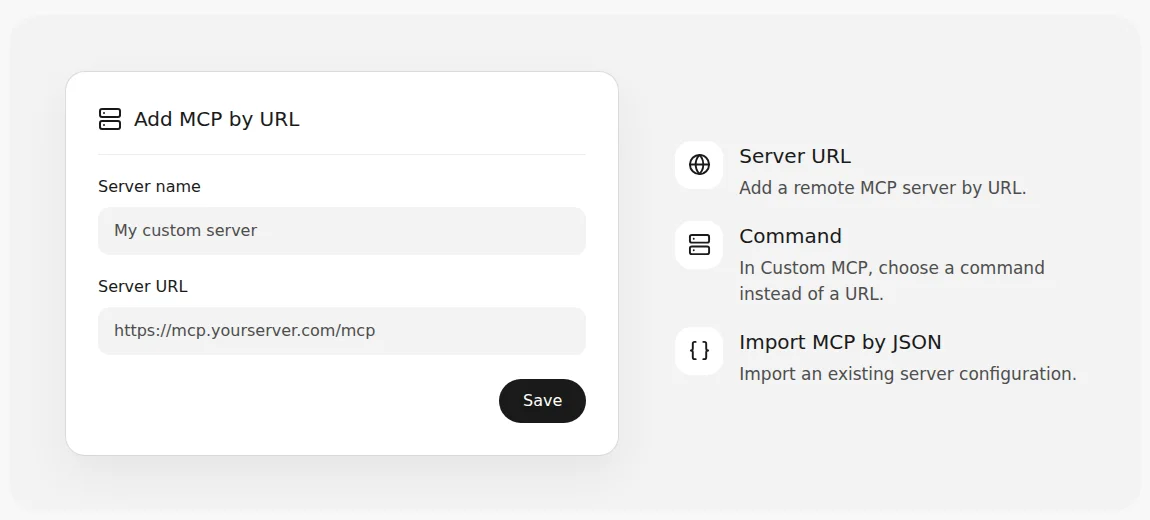Screen dimensions: 1150x520
Task: Click the curly braces icon for Import MCP by JSON
Action: pyautogui.click(x=699, y=351)
